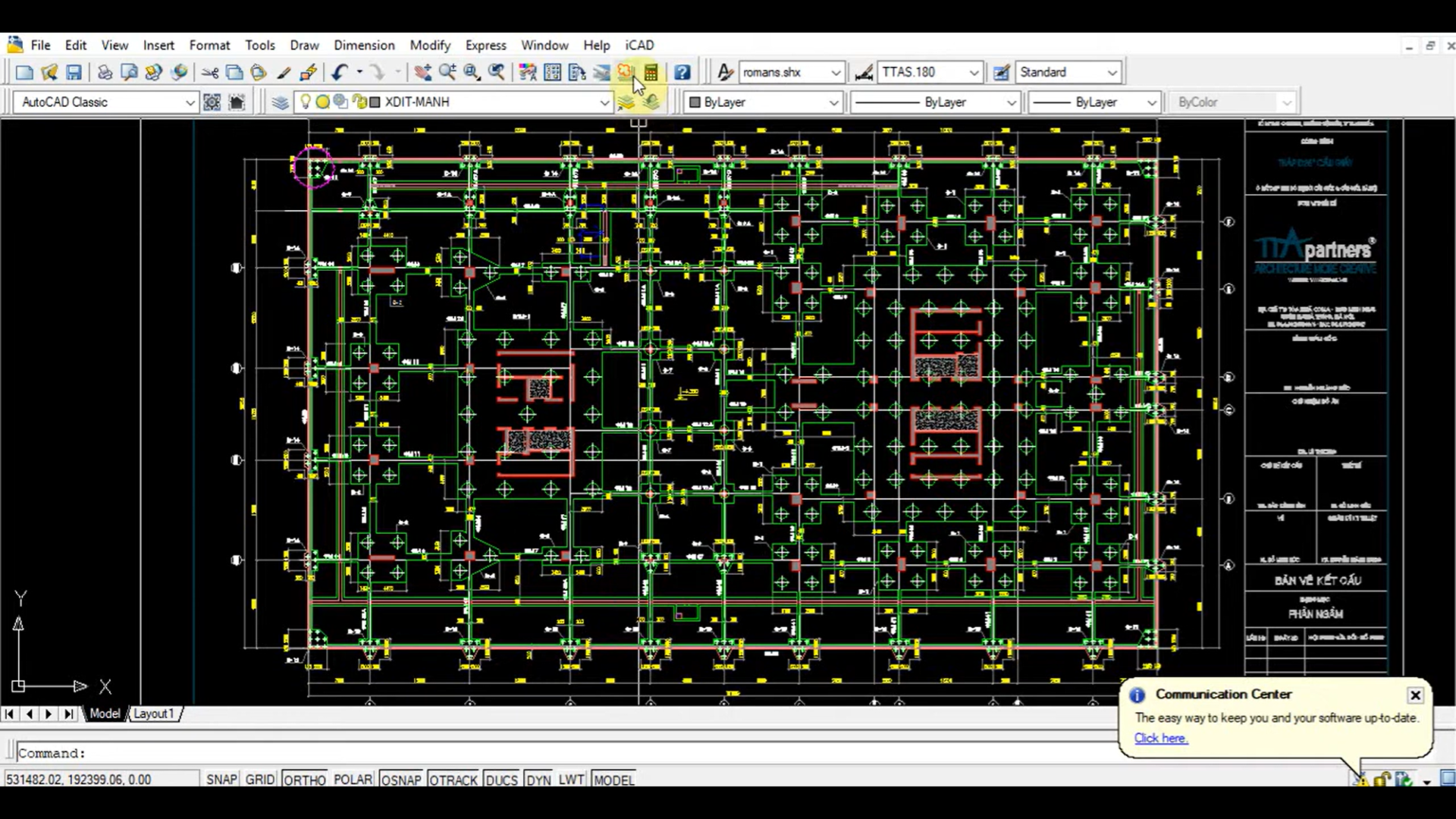Viewport: 1456px width, 819px height.
Task: Open the File menu
Action: coord(40,45)
